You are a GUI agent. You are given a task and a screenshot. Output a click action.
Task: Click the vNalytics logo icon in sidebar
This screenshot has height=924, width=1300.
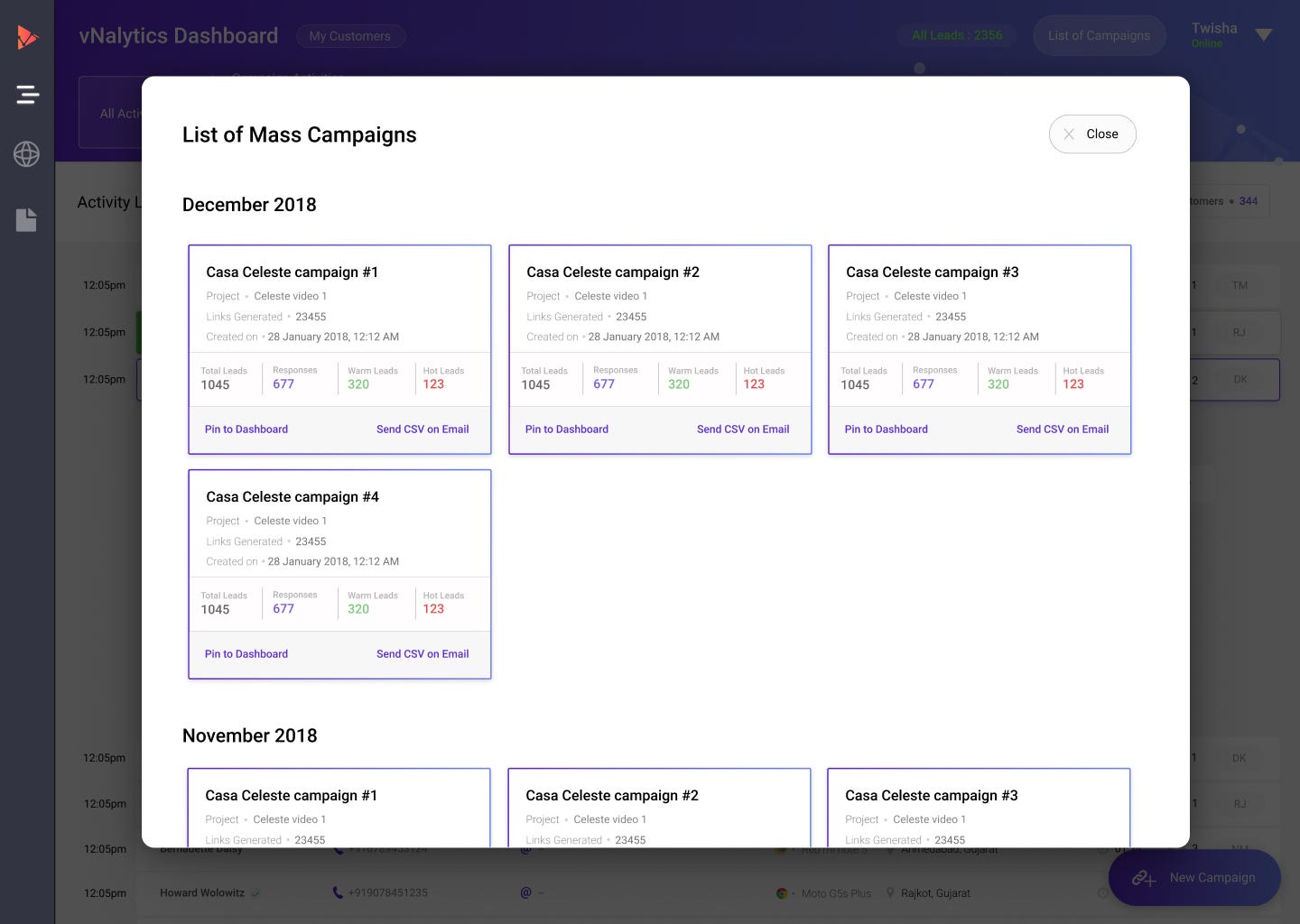coord(27,37)
